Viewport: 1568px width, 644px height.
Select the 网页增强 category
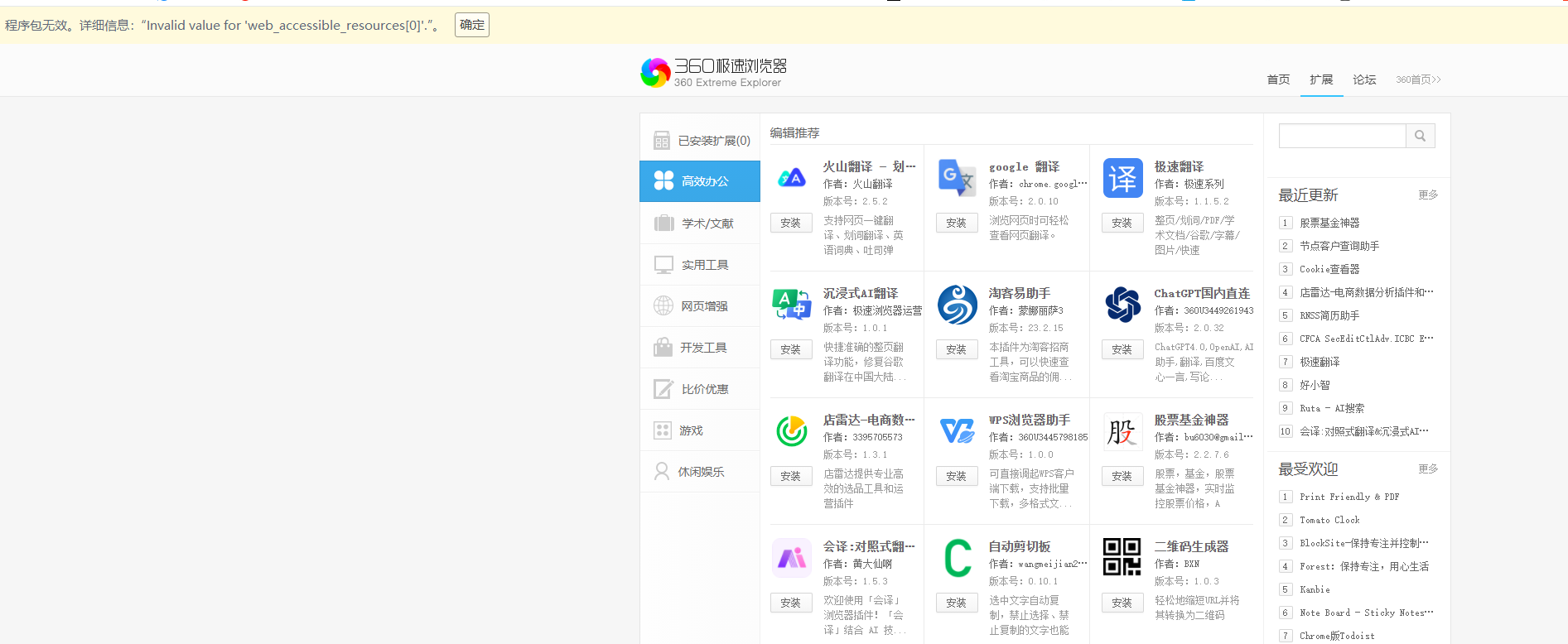point(700,306)
